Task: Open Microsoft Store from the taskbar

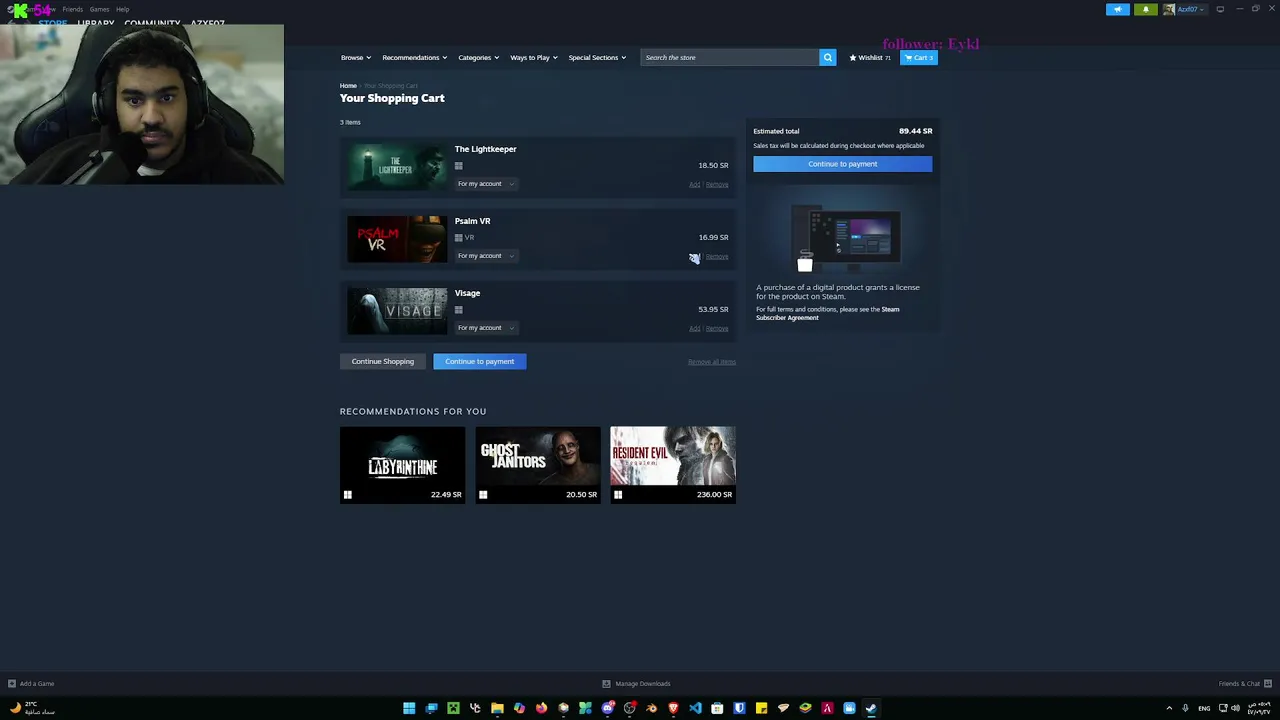Action: point(717,708)
